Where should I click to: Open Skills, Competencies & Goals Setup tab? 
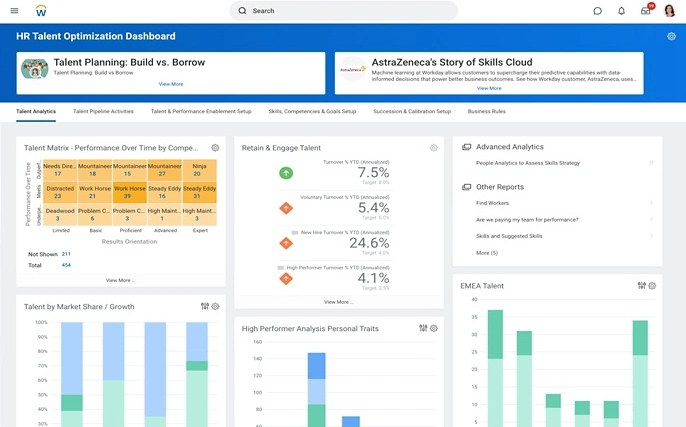click(x=312, y=112)
